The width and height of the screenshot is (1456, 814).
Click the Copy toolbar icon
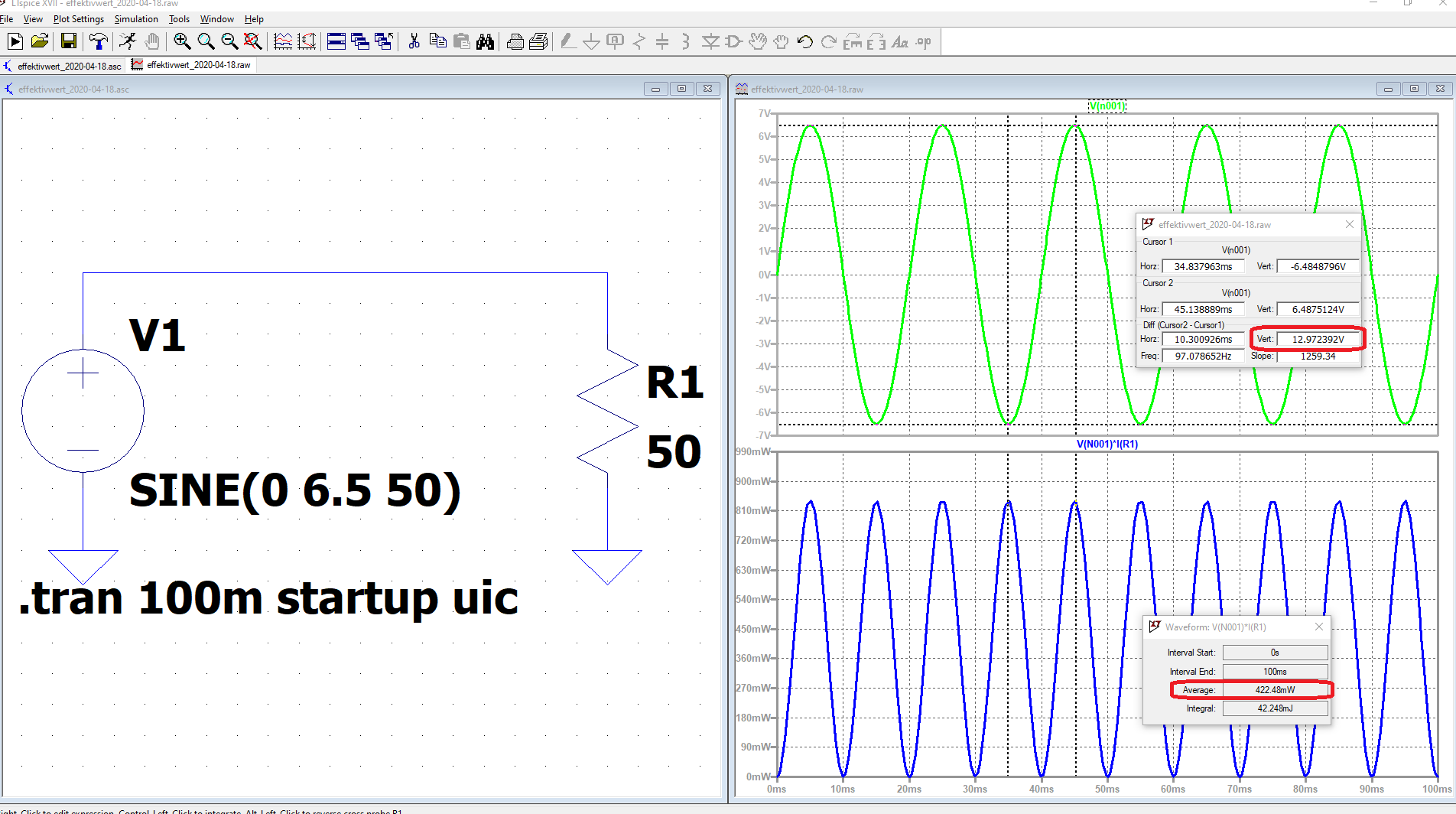438,41
